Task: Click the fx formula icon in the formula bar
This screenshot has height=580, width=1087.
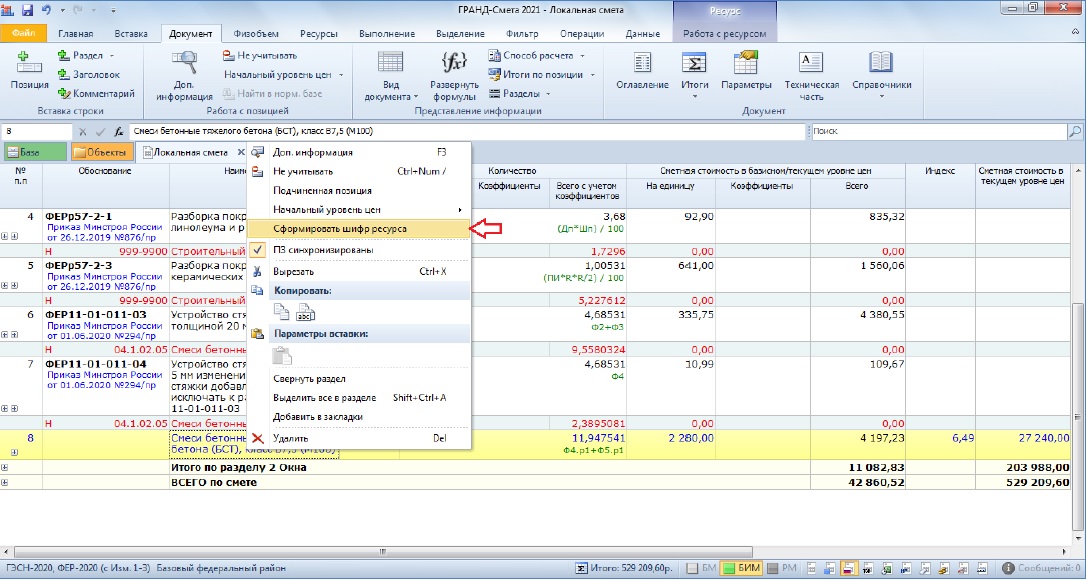Action: coord(119,131)
